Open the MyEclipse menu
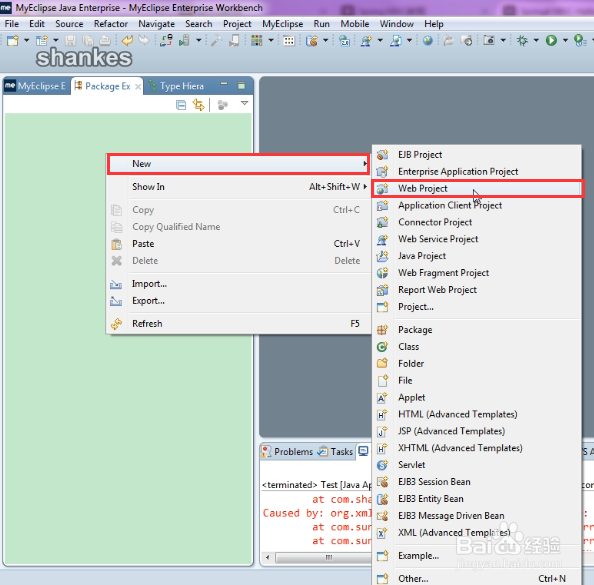 (x=283, y=24)
